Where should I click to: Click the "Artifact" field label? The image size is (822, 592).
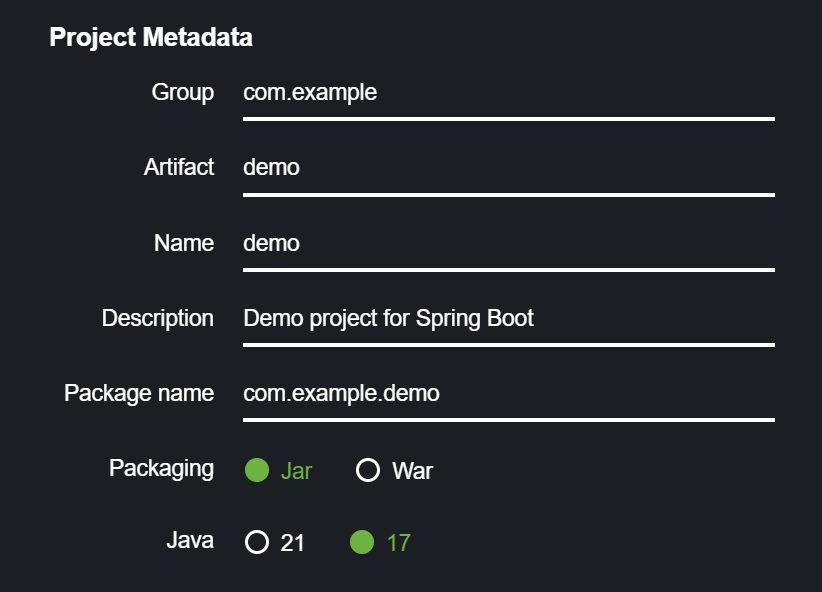click(179, 167)
